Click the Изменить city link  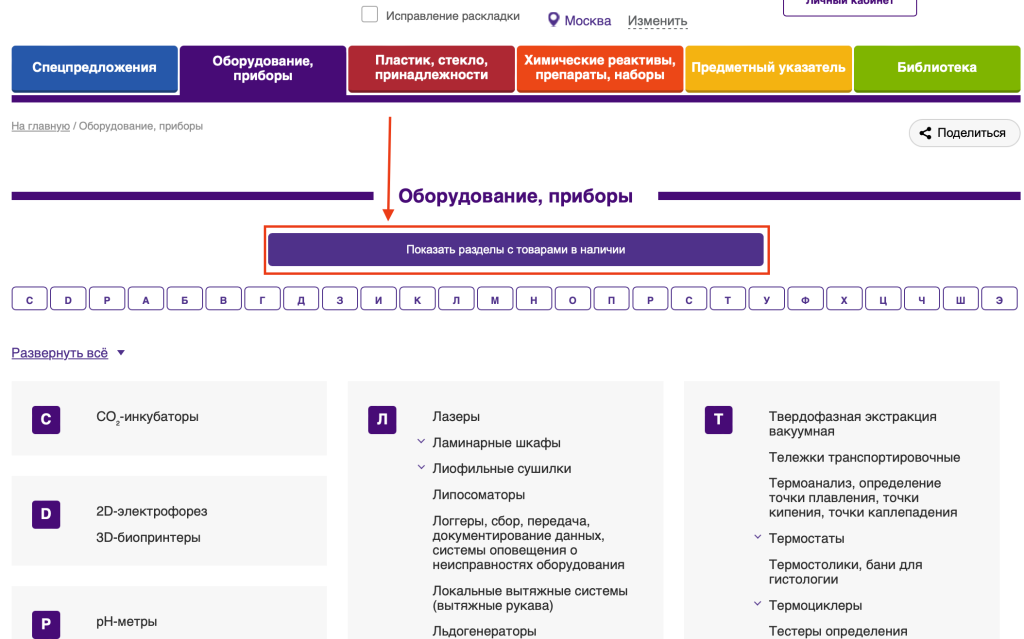click(x=657, y=21)
